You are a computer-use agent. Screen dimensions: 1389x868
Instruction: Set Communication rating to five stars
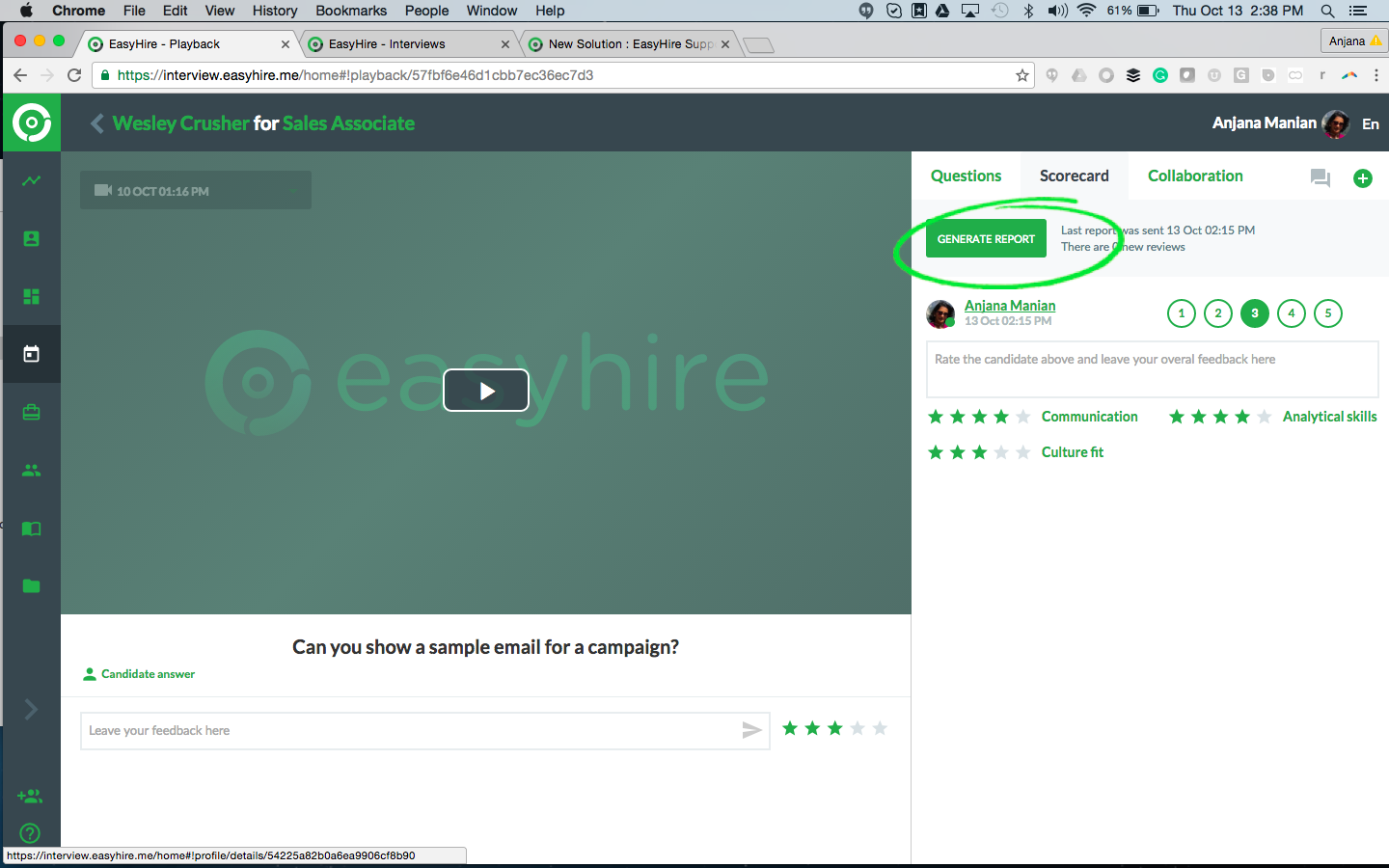[x=1023, y=417]
